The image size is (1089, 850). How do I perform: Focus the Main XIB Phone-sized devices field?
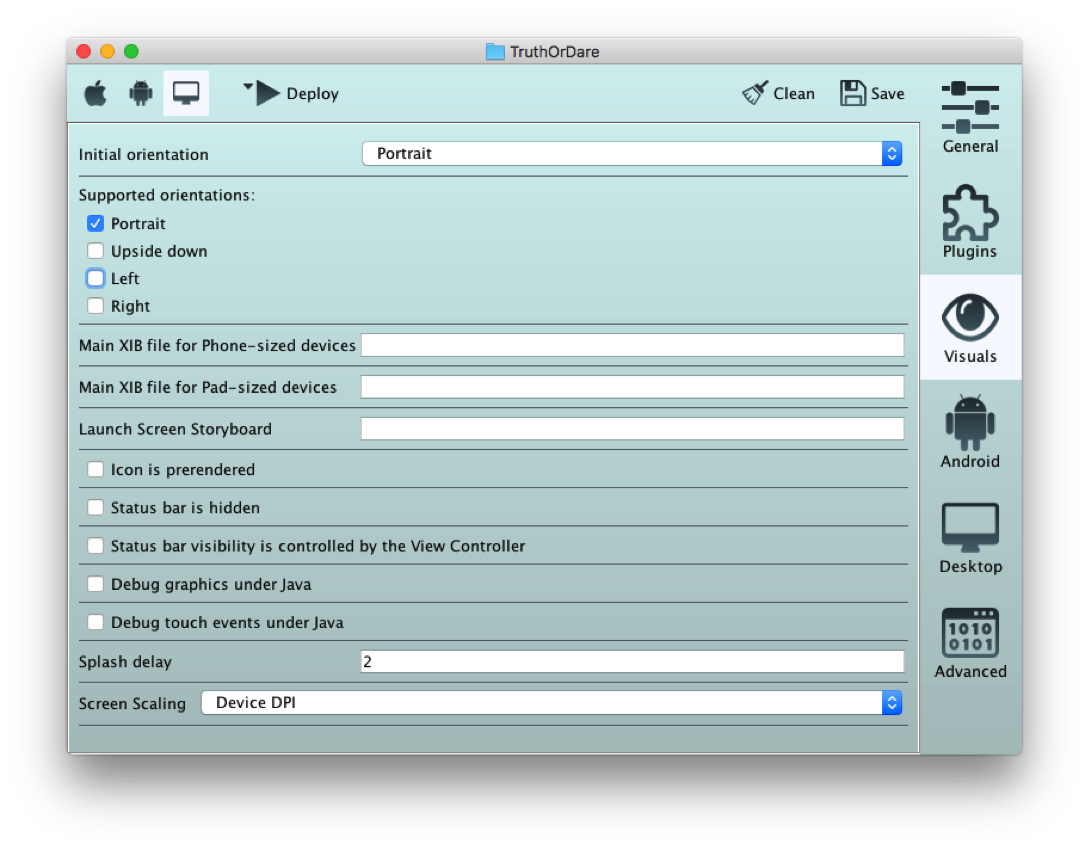click(x=632, y=345)
